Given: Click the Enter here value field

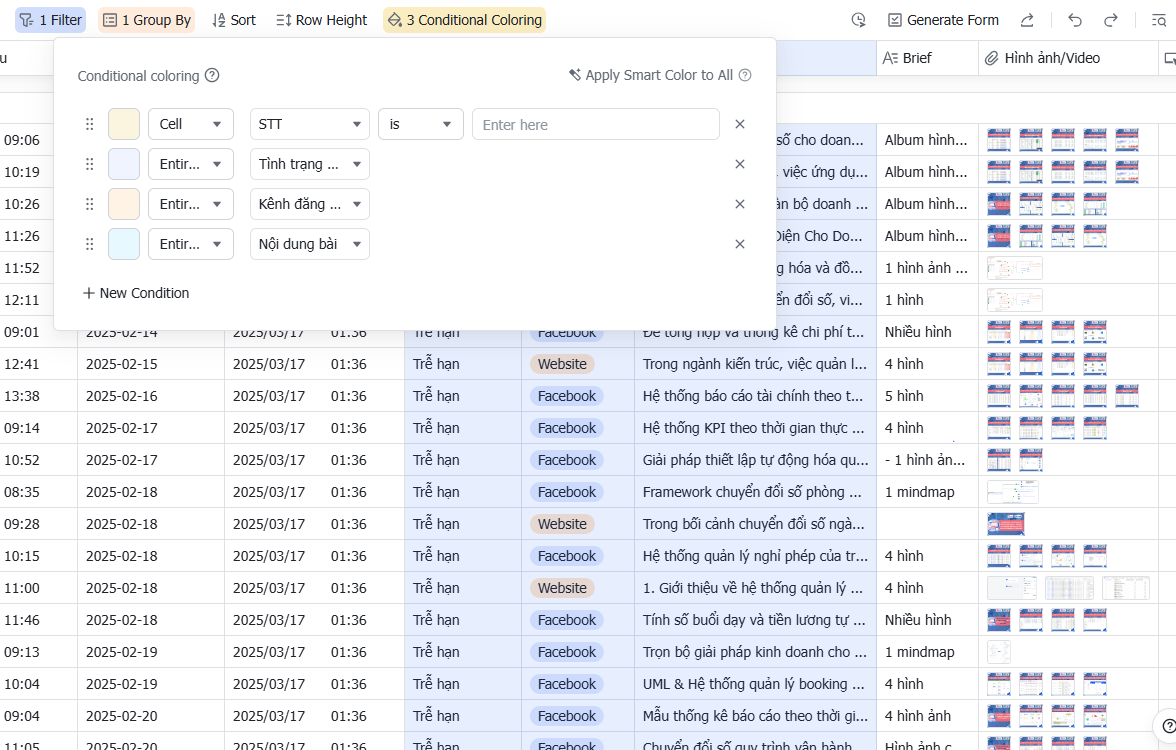Looking at the screenshot, I should click(596, 124).
